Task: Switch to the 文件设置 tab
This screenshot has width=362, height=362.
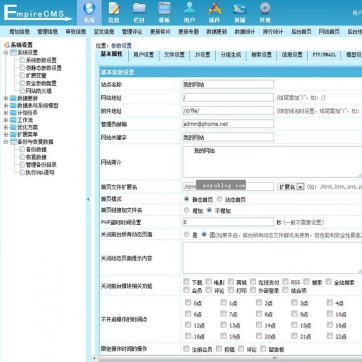Action: 174,55
